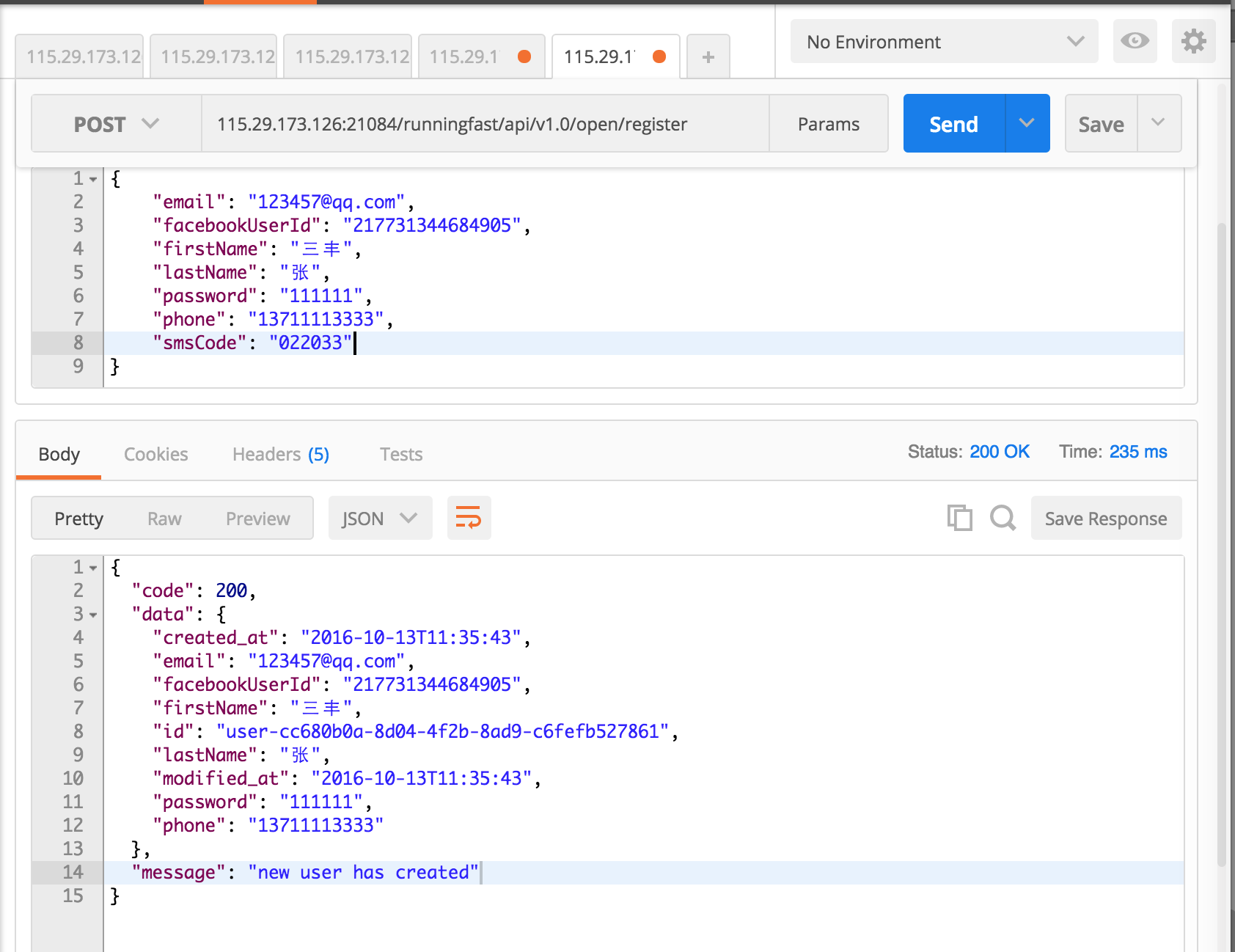Open the Headers (5) response tab
The width and height of the screenshot is (1235, 952).
280,454
